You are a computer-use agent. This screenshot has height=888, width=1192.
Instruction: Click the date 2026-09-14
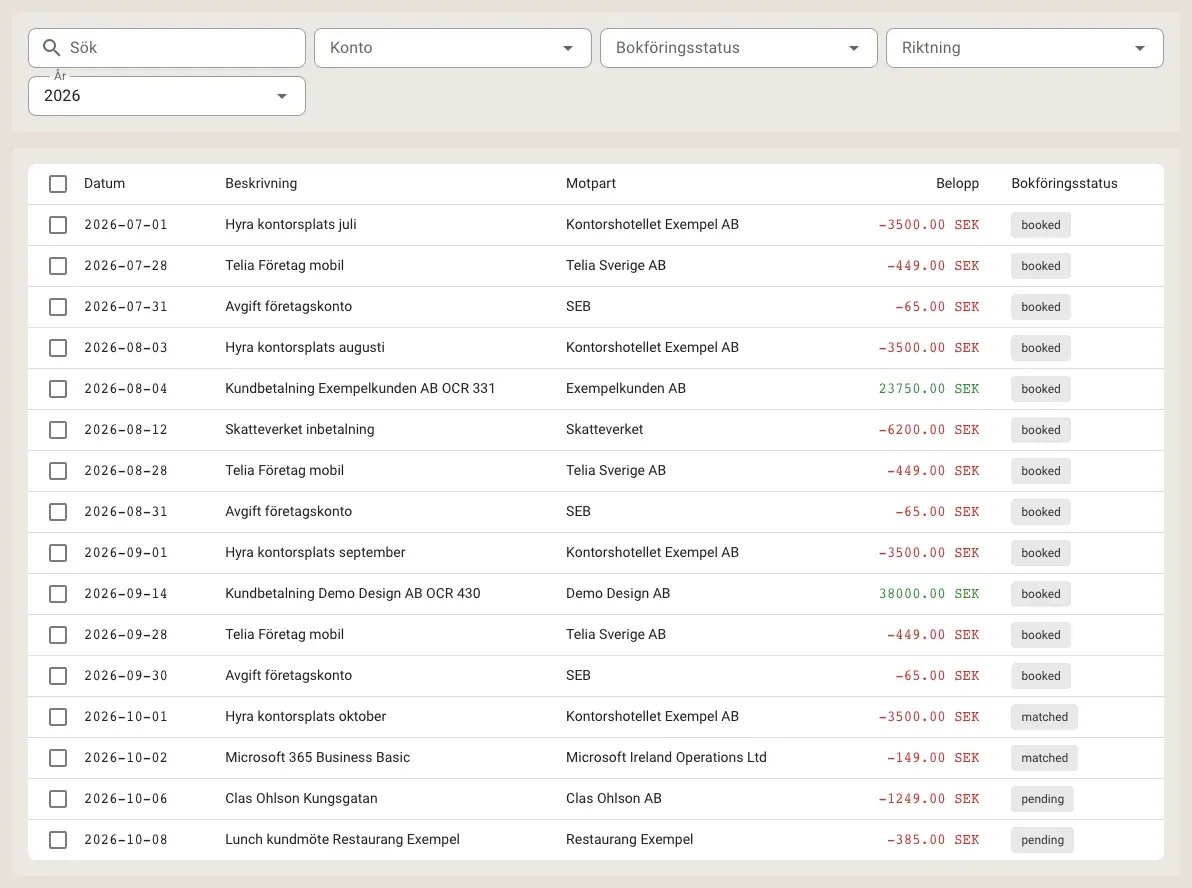125,594
